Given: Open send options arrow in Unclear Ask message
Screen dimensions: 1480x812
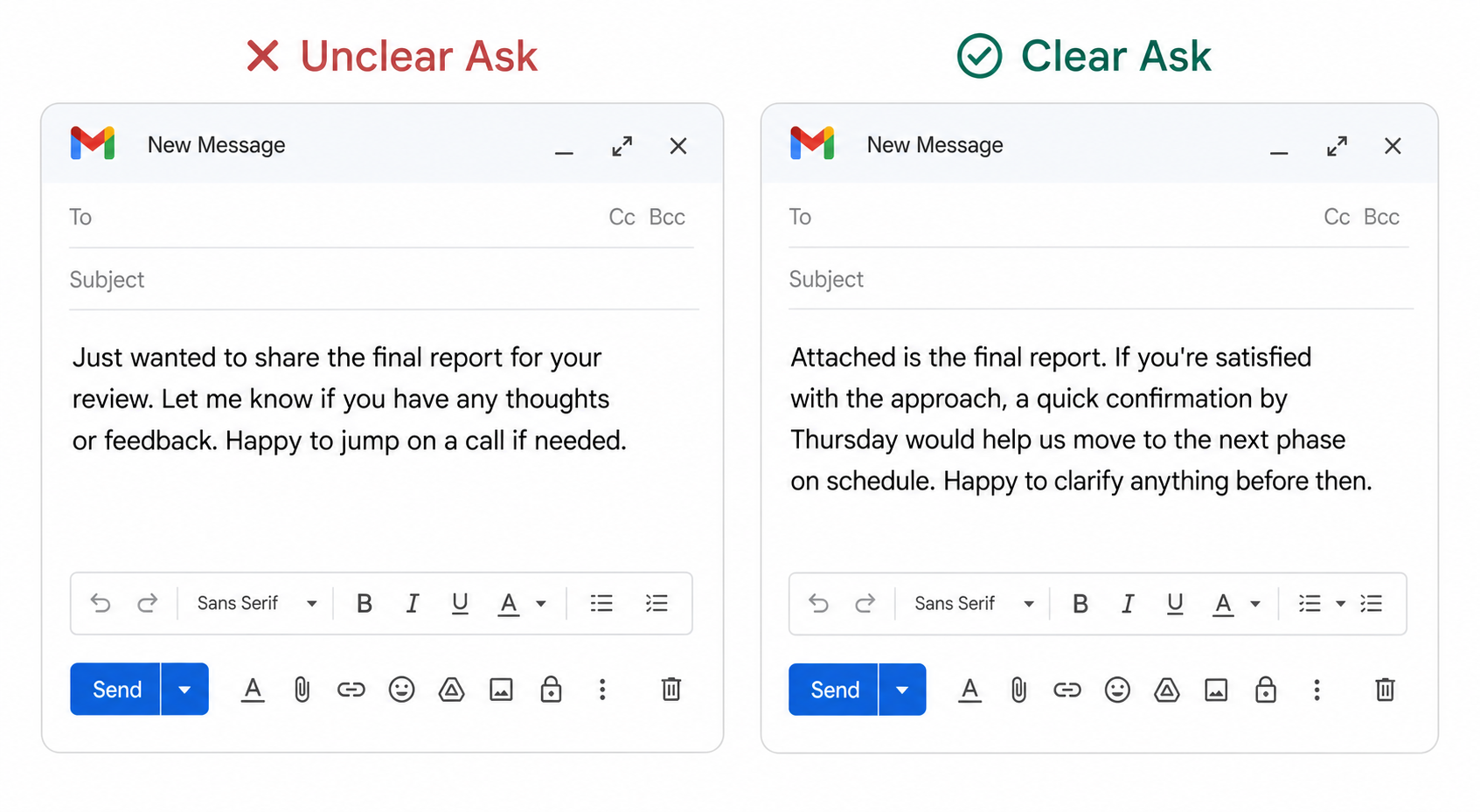Looking at the screenshot, I should [x=185, y=689].
